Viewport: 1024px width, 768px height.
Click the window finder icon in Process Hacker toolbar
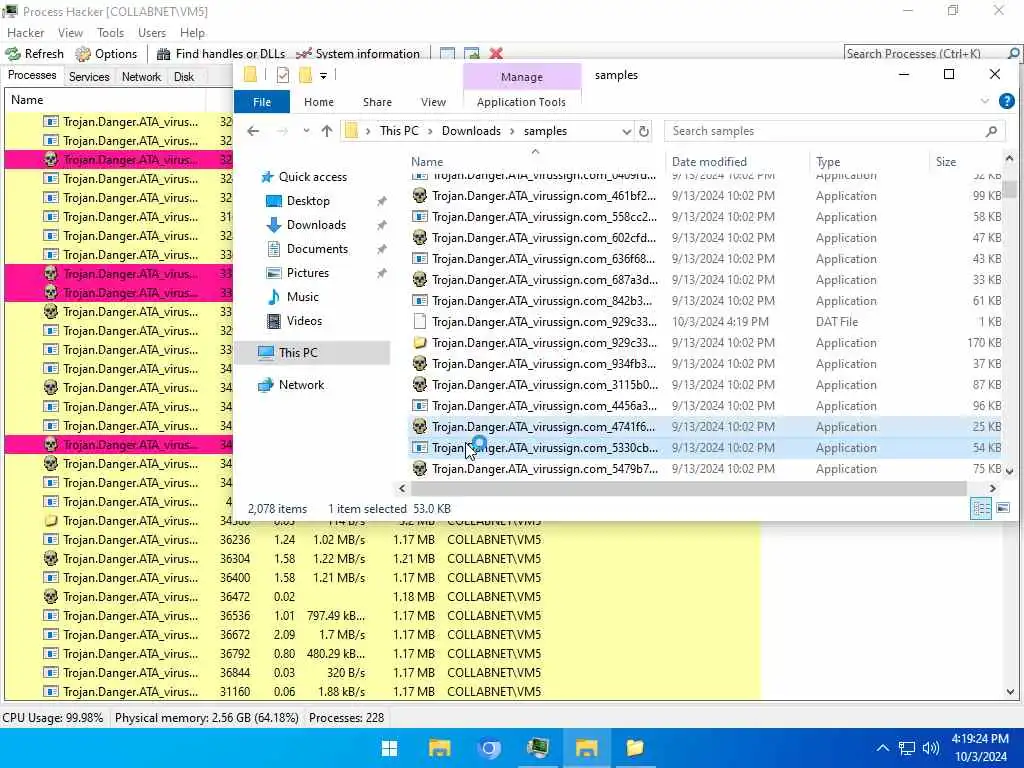[x=447, y=54]
